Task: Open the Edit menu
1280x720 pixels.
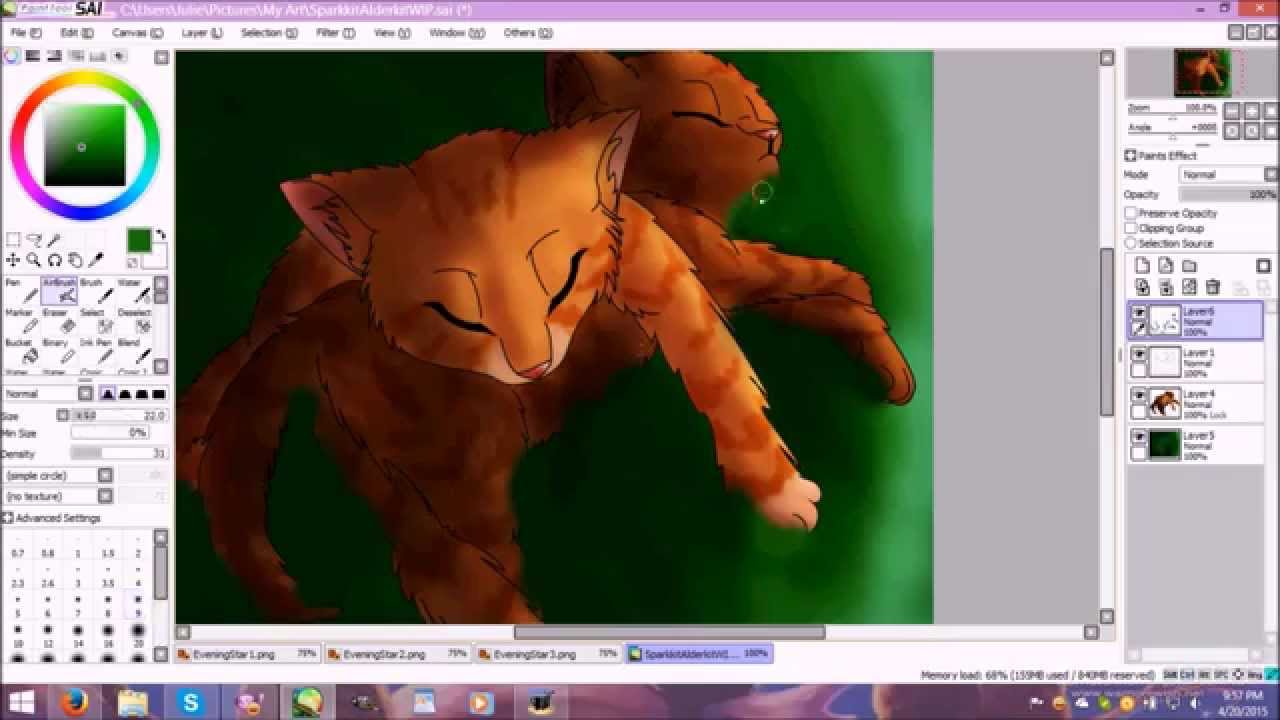Action: pyautogui.click(x=76, y=33)
